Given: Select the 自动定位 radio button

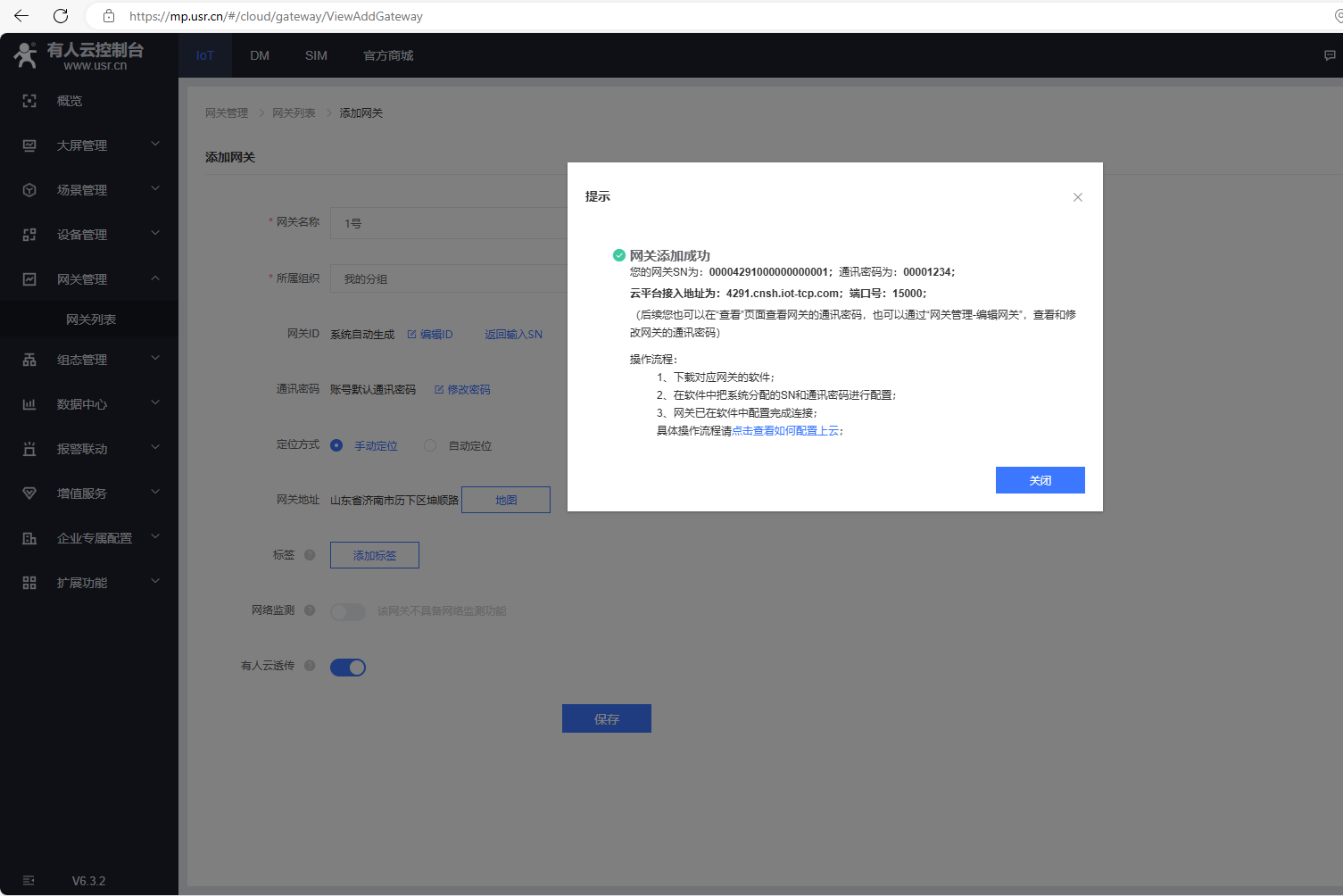Looking at the screenshot, I should click(x=430, y=445).
